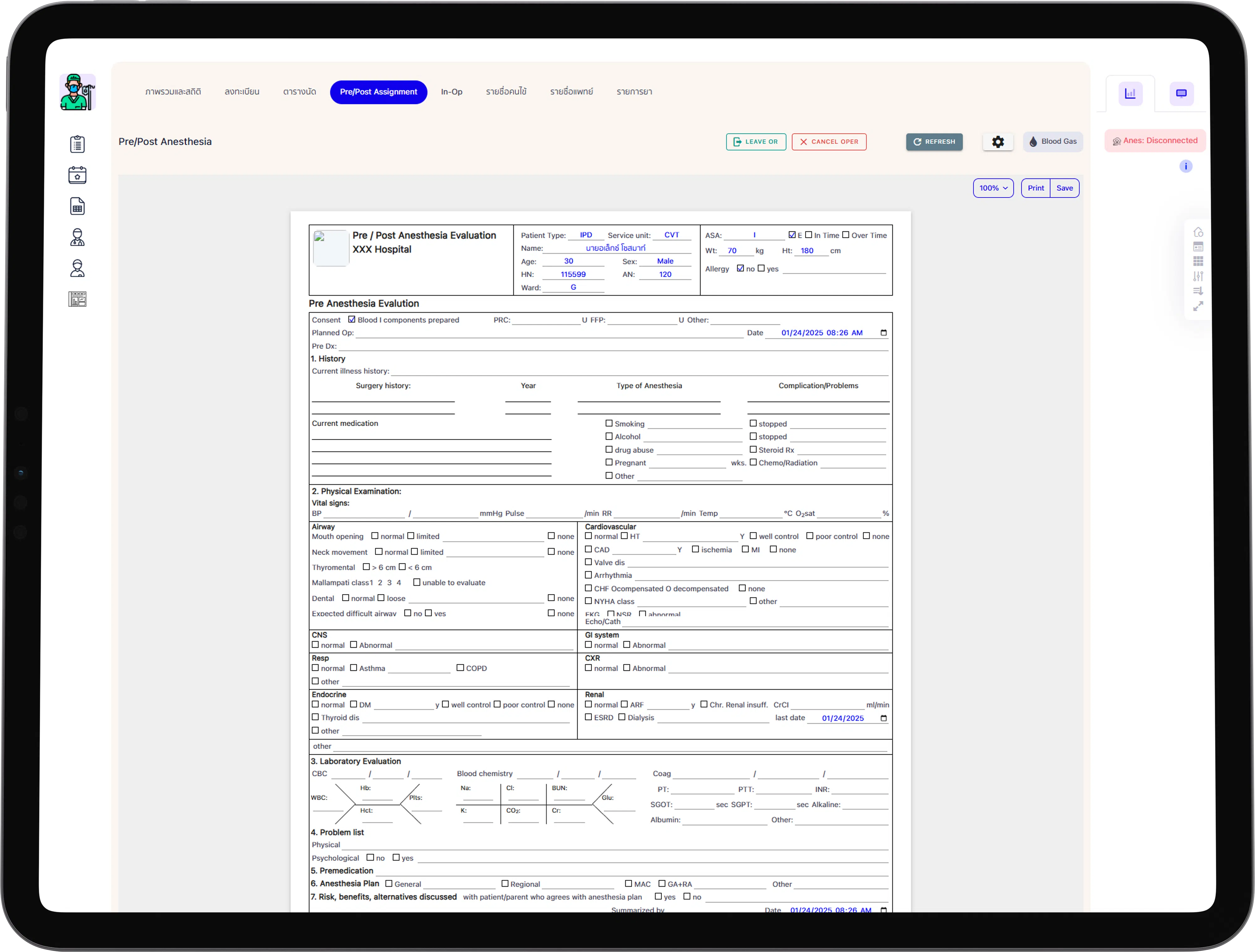Switch to the In-Op tab
Screen dimensions: 1255x952
451,92
